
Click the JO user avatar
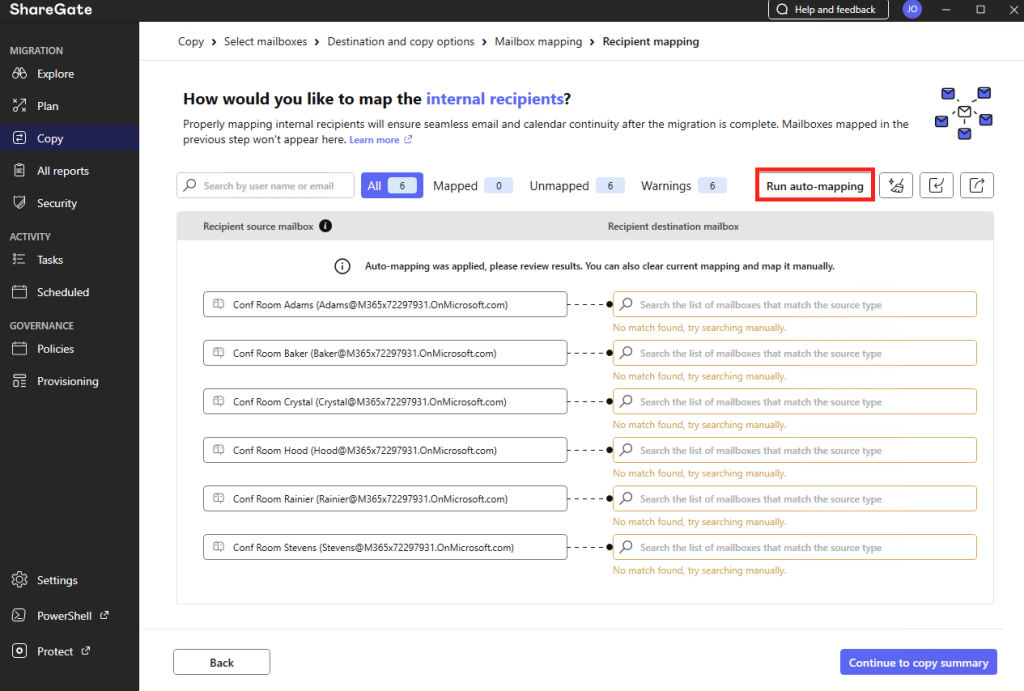coord(912,9)
